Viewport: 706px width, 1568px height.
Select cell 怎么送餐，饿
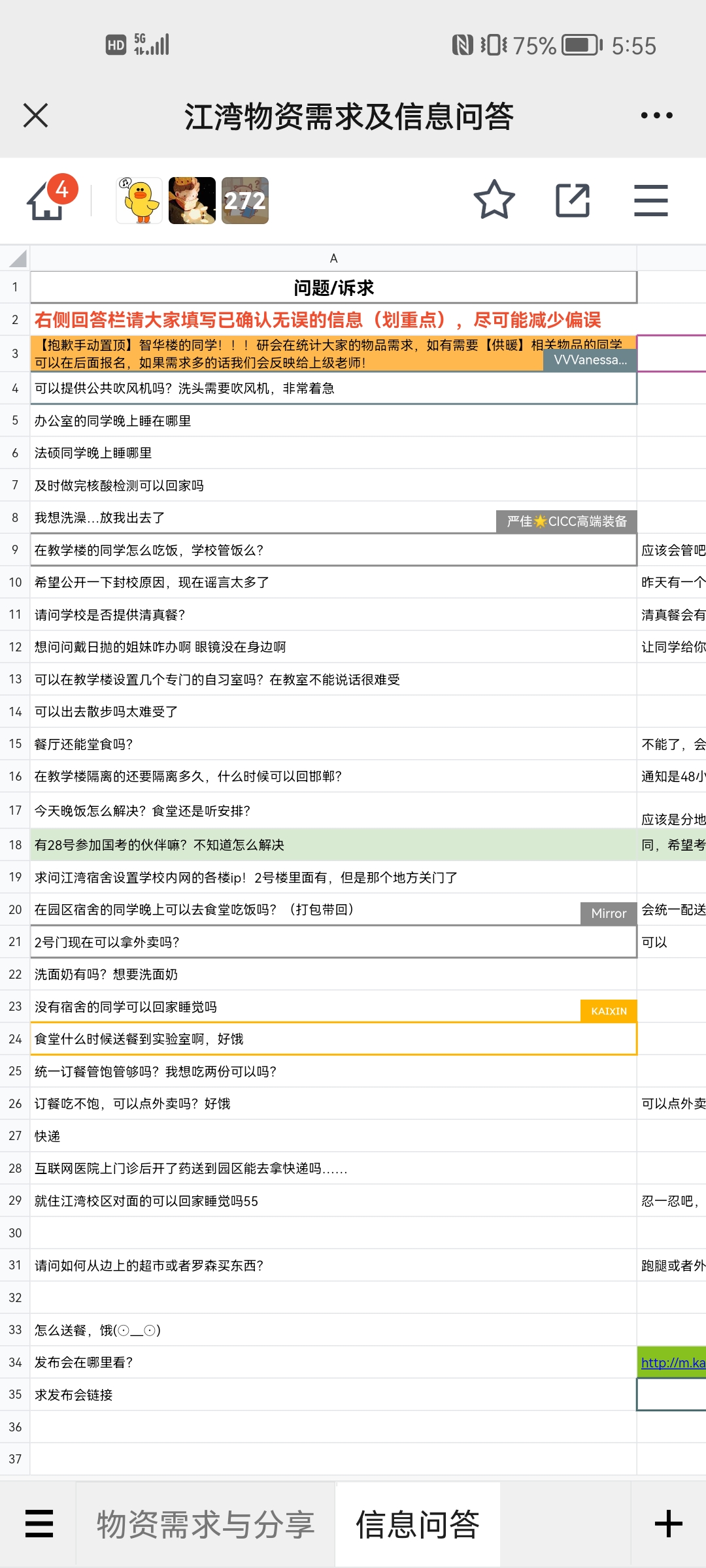[333, 1330]
